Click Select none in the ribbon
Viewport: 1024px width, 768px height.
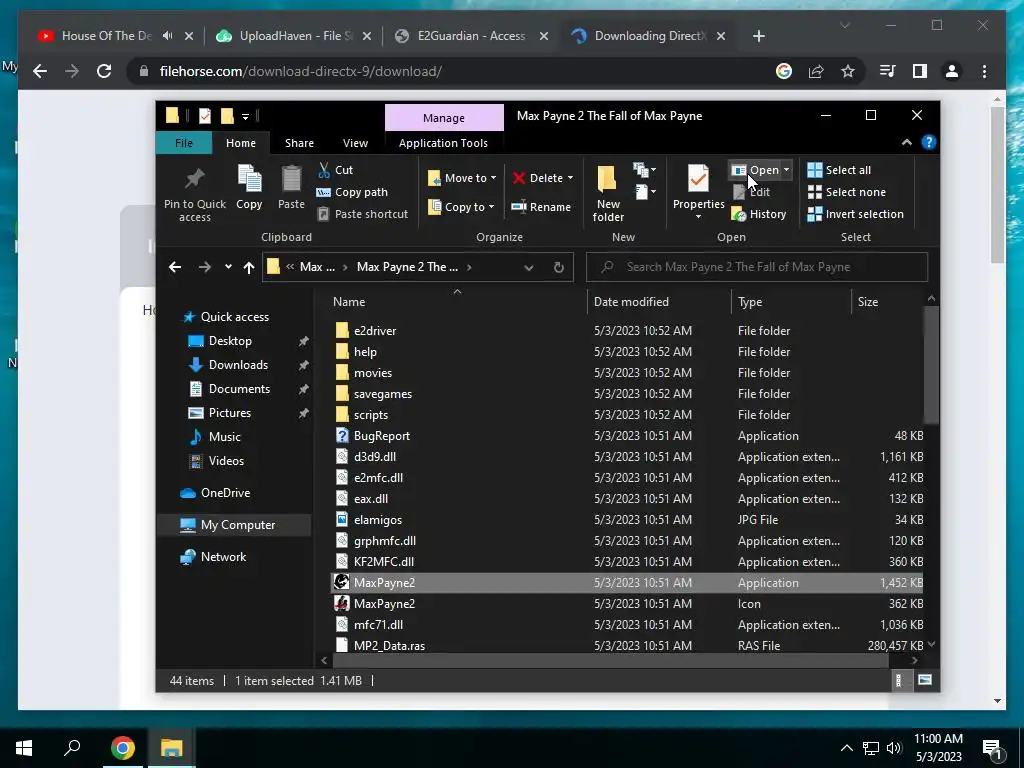(x=847, y=192)
